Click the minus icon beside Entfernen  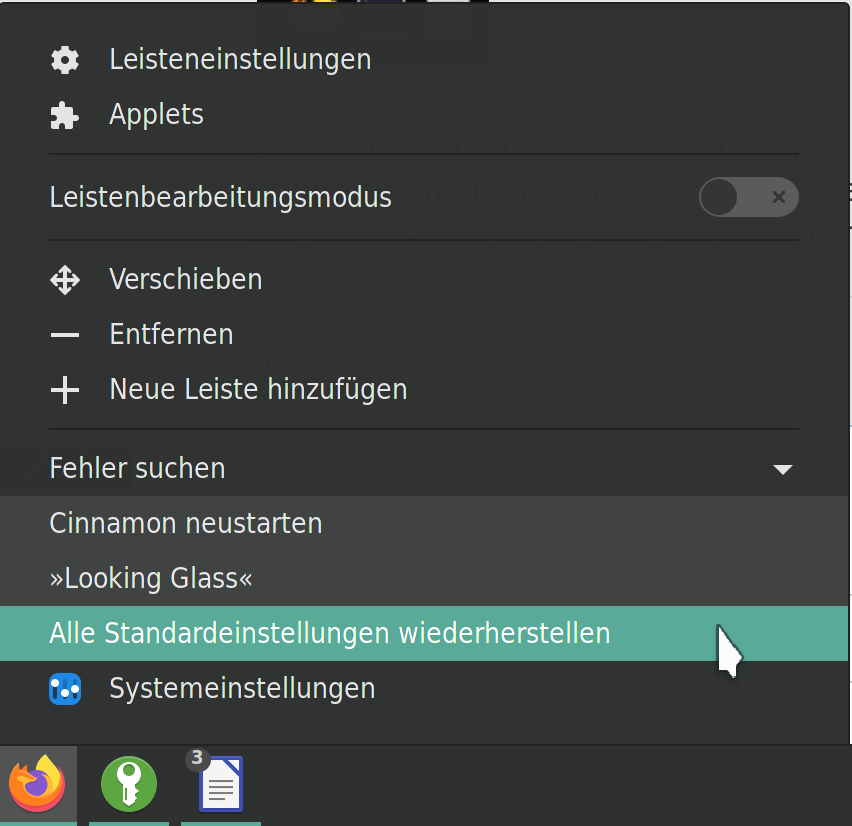tap(64, 334)
